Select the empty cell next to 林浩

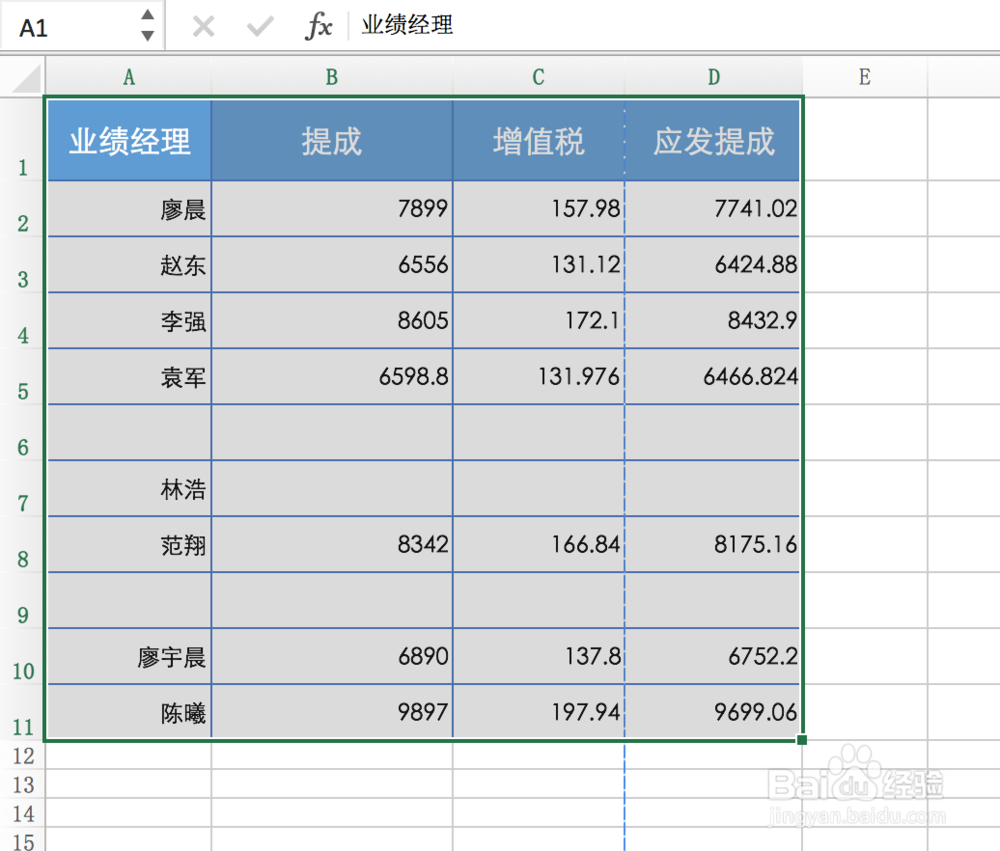(331, 489)
